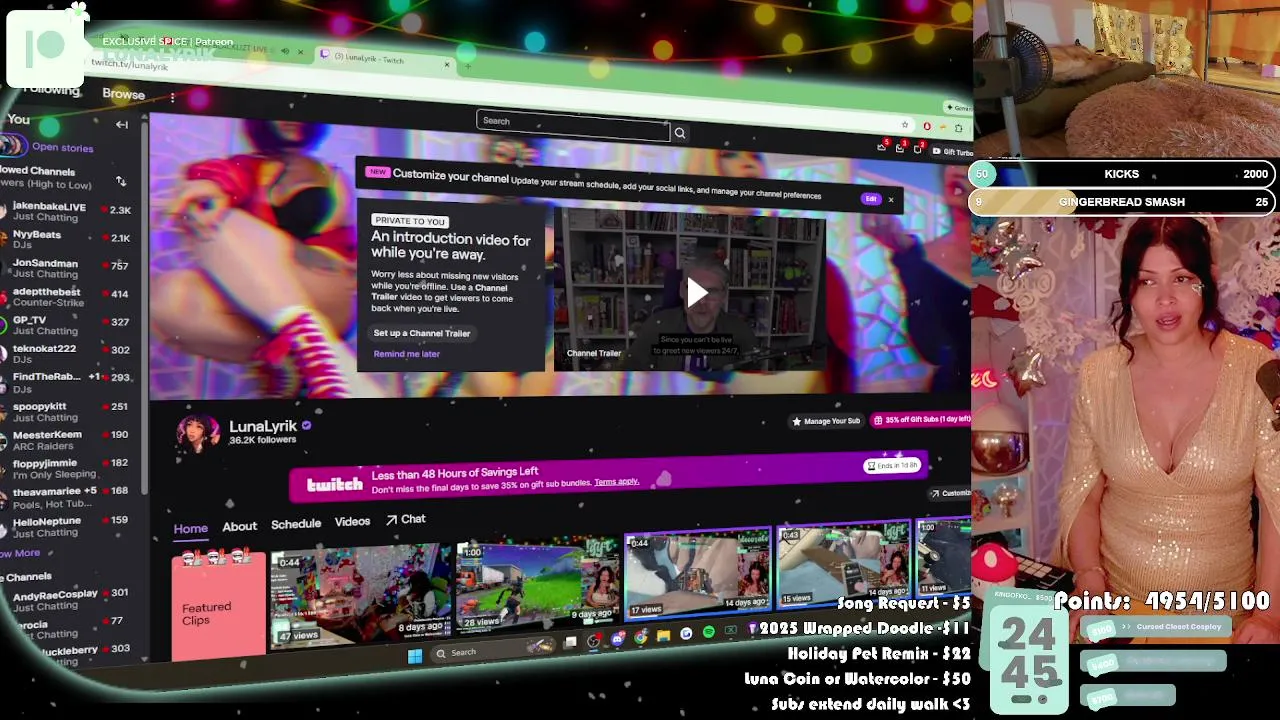The image size is (1280, 720).
Task: Open Google Chrome from the taskbar
Action: (x=640, y=637)
